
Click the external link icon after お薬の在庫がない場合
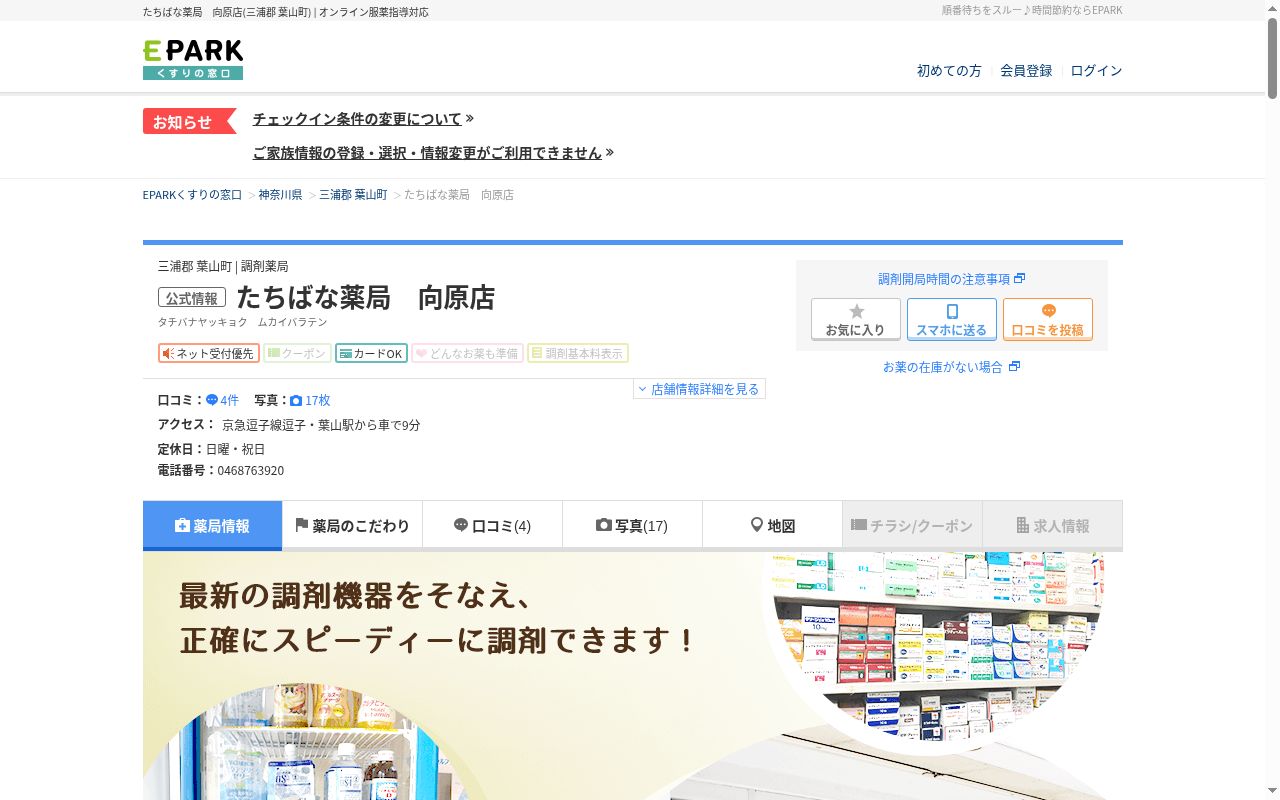click(x=1014, y=367)
